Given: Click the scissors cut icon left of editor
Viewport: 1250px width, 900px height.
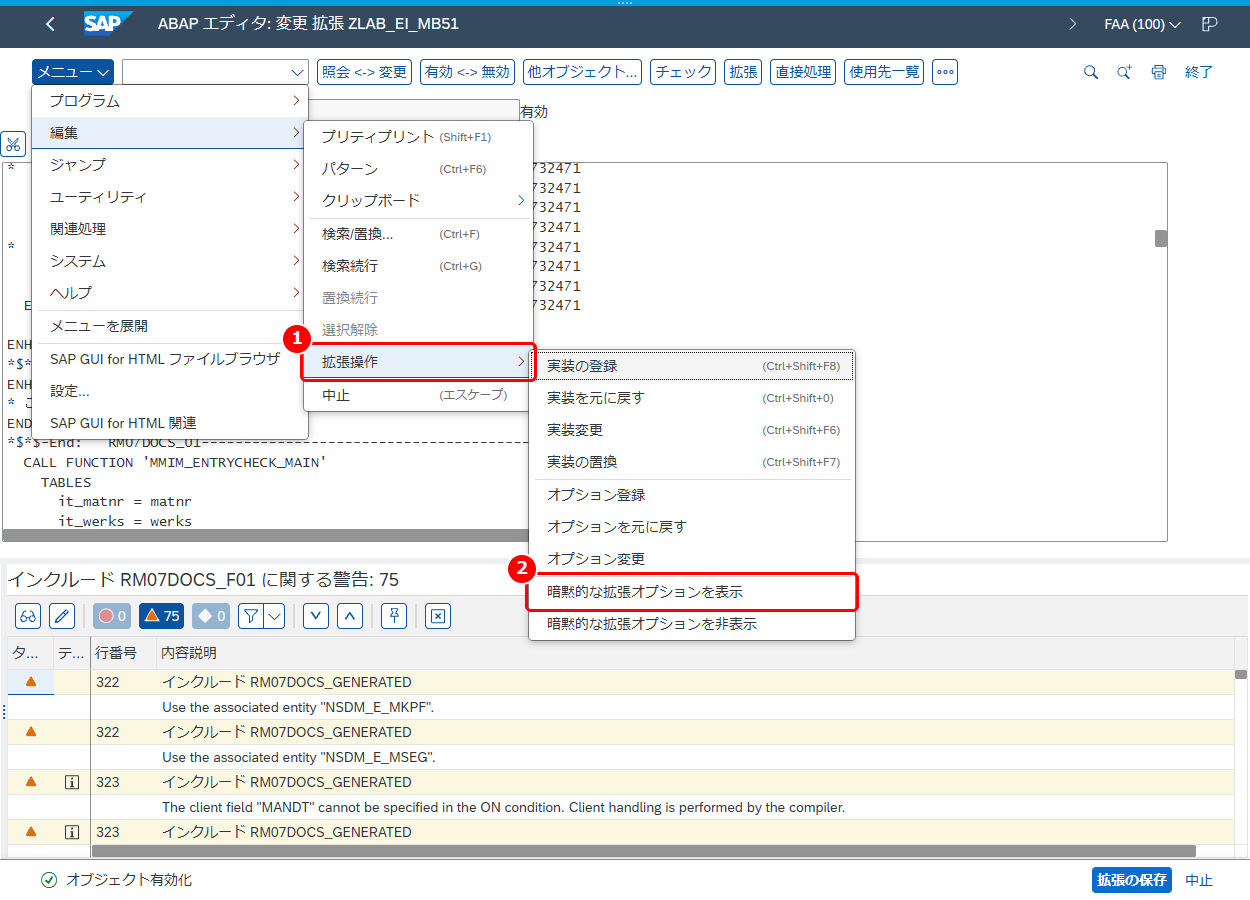Looking at the screenshot, I should point(13,144).
